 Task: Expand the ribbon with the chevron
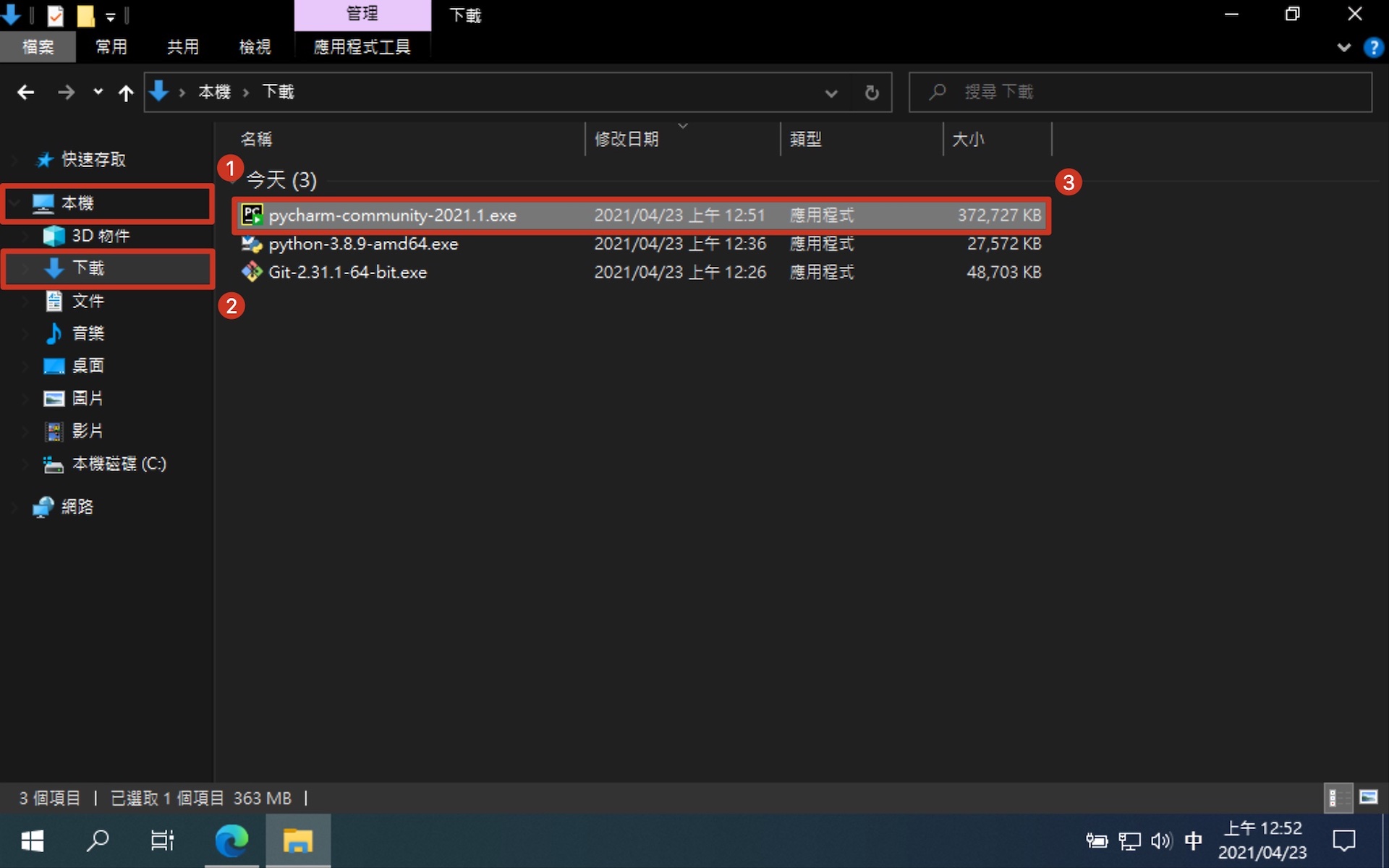[x=1343, y=48]
